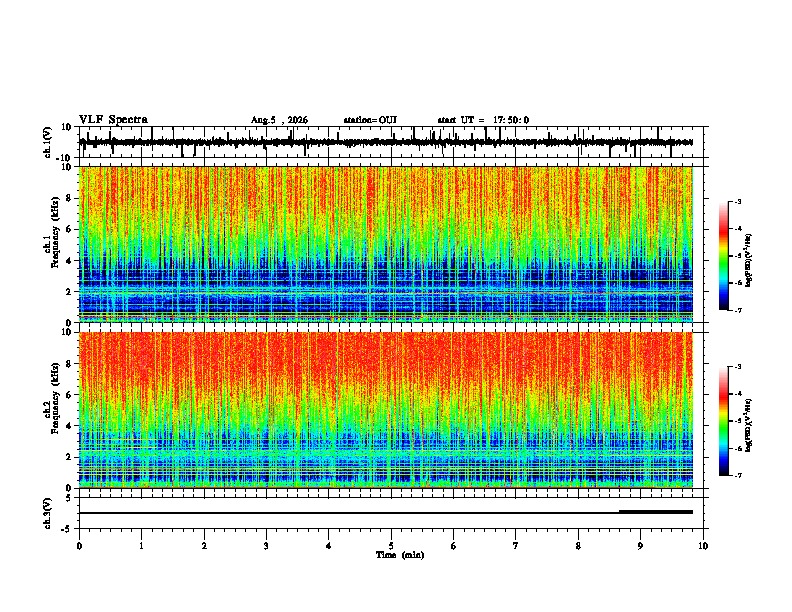
Task: Click time axis tick label "5"
Action: click(391, 546)
